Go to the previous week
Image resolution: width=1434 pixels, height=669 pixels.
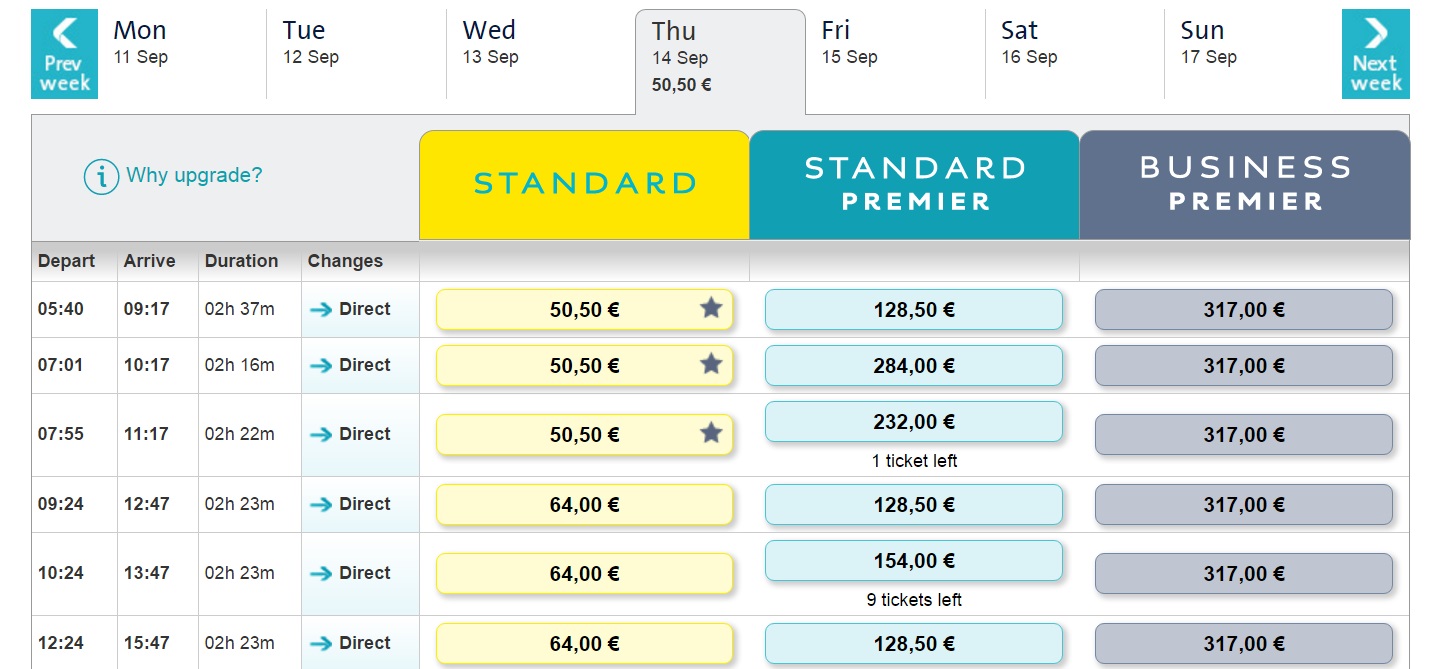(x=64, y=54)
